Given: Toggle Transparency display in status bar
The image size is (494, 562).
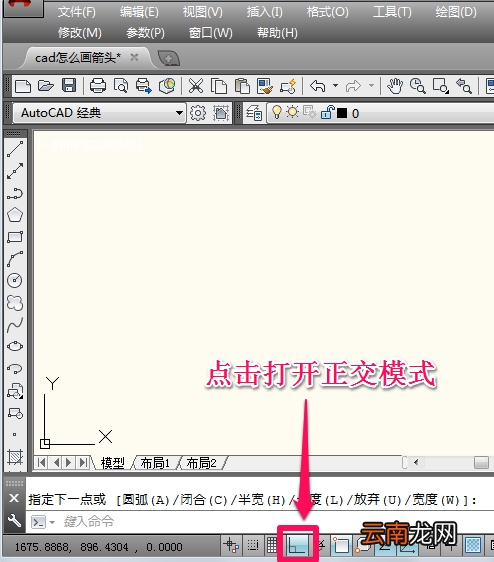Looking at the screenshot, I should pyautogui.click(x=473, y=546).
